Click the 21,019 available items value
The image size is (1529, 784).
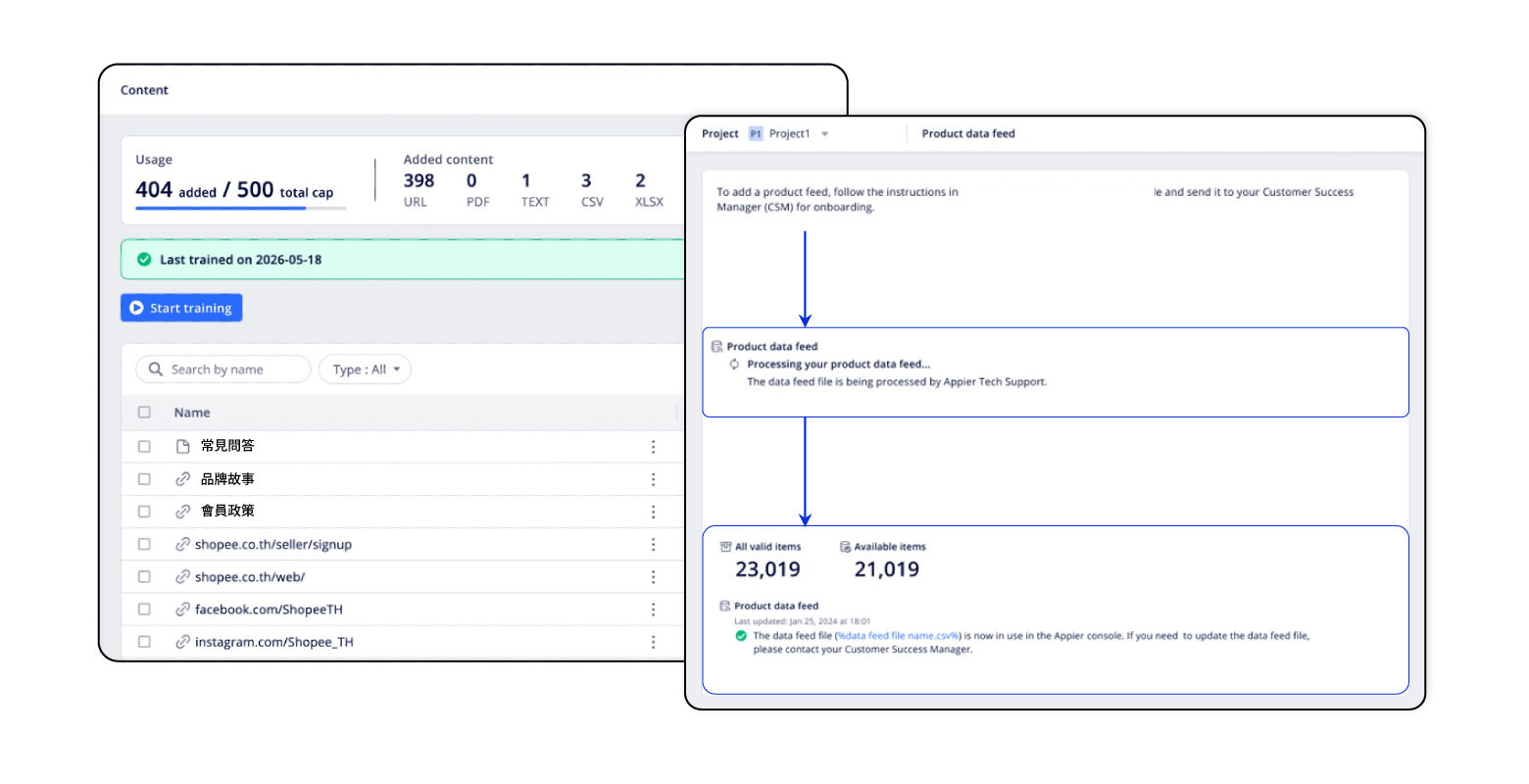tap(887, 569)
